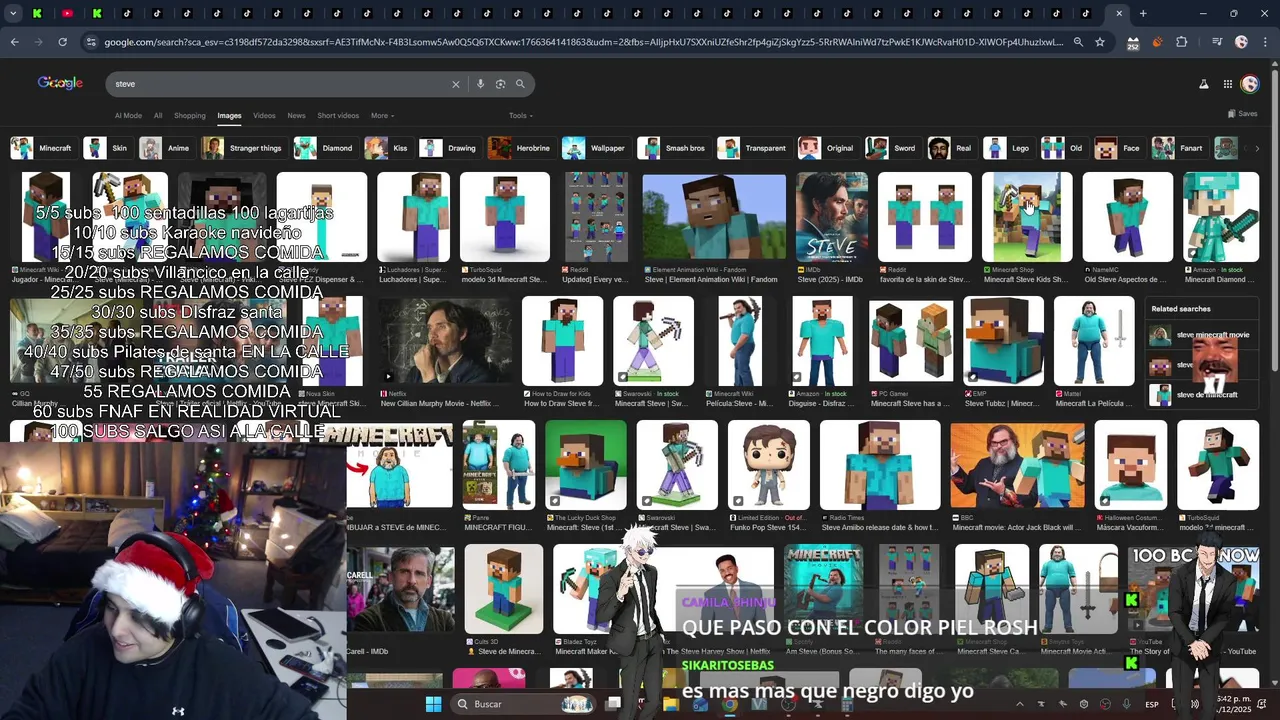1280x720 pixels.
Task: Open the Windows Start menu
Action: (433, 704)
